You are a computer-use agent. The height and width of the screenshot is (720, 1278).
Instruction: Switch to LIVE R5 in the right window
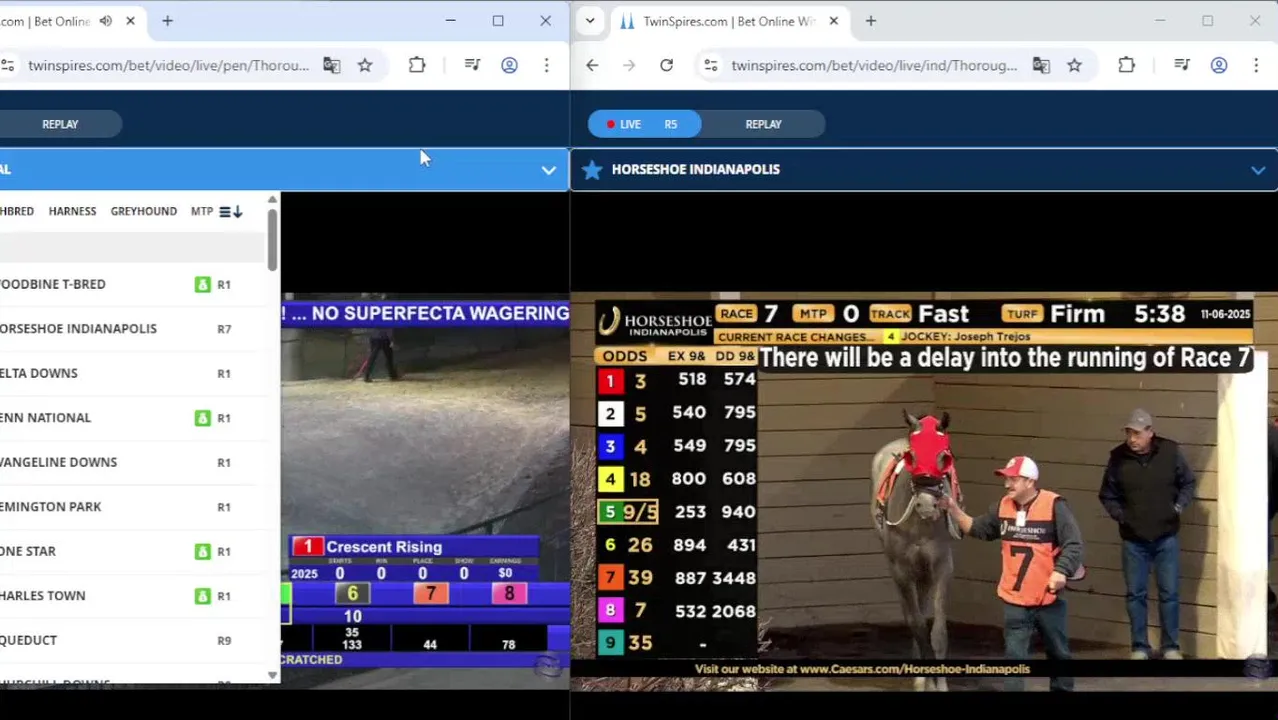point(644,124)
